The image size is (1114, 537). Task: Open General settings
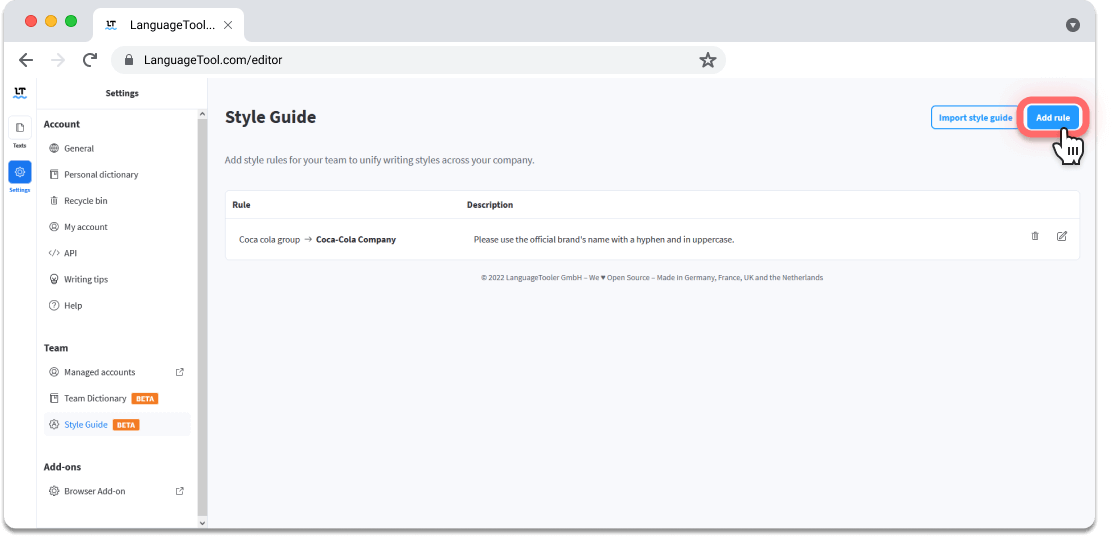(x=79, y=148)
